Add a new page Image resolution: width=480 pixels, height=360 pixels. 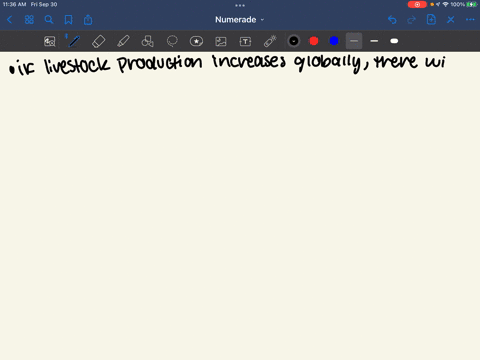pyautogui.click(x=431, y=20)
